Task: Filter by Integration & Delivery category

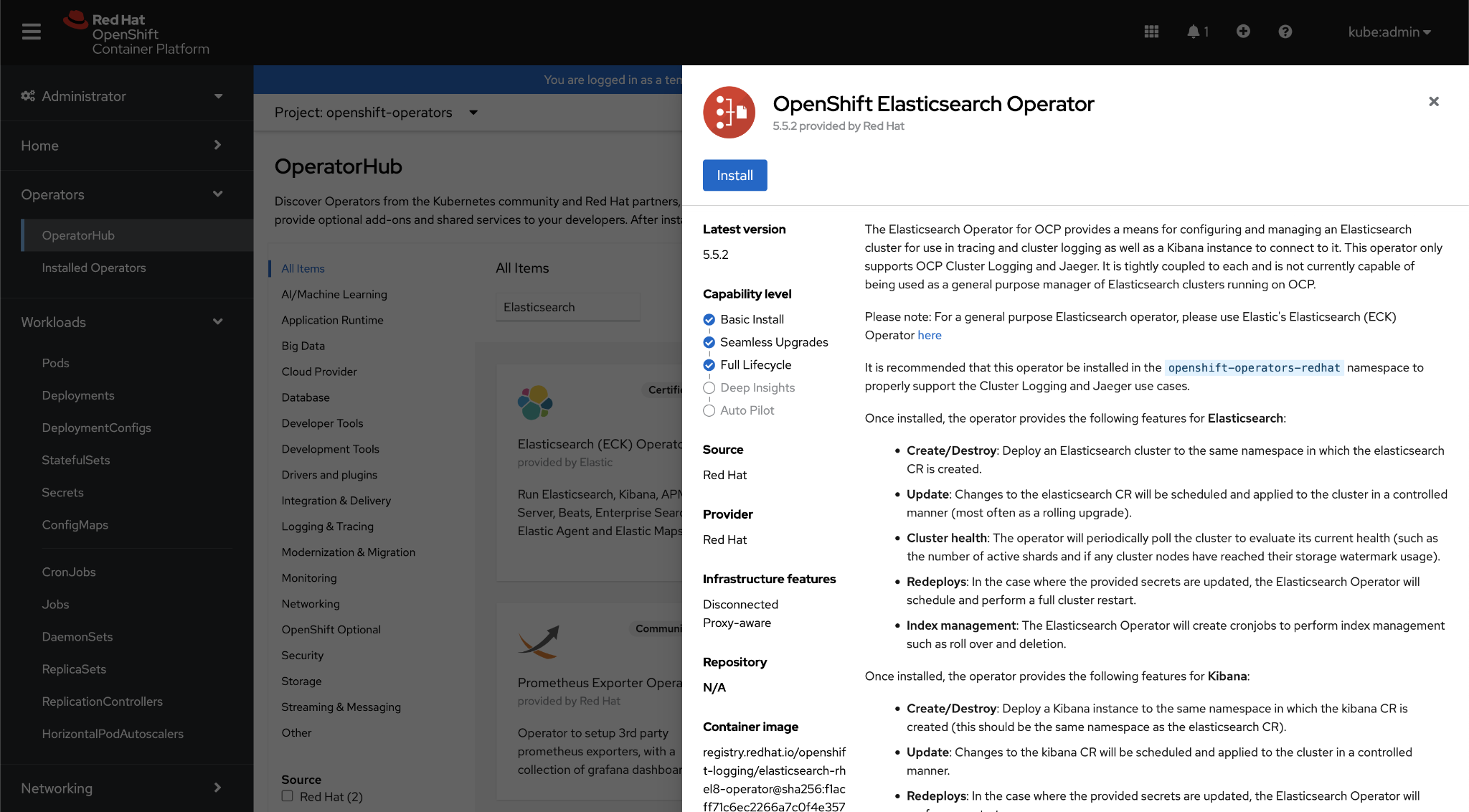Action: tap(336, 501)
